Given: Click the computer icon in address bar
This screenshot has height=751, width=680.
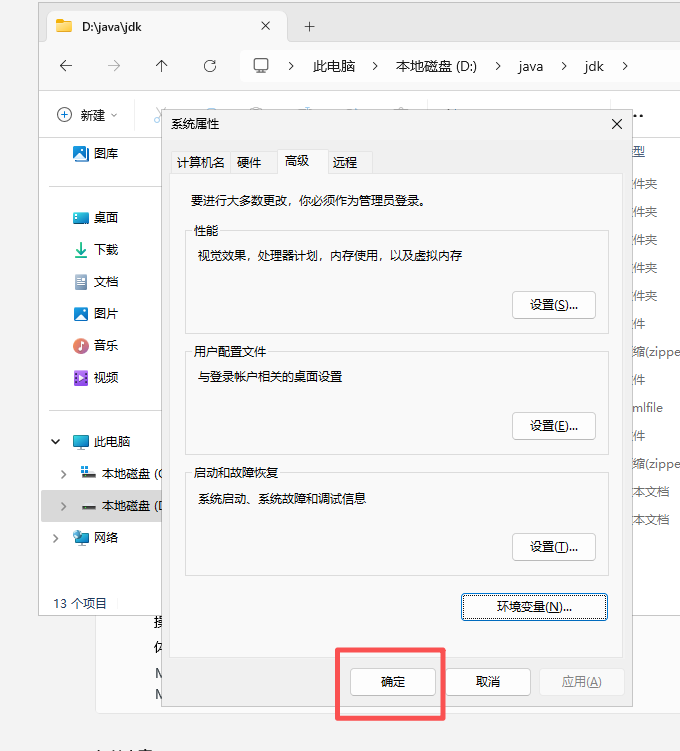Looking at the screenshot, I should [x=261, y=66].
